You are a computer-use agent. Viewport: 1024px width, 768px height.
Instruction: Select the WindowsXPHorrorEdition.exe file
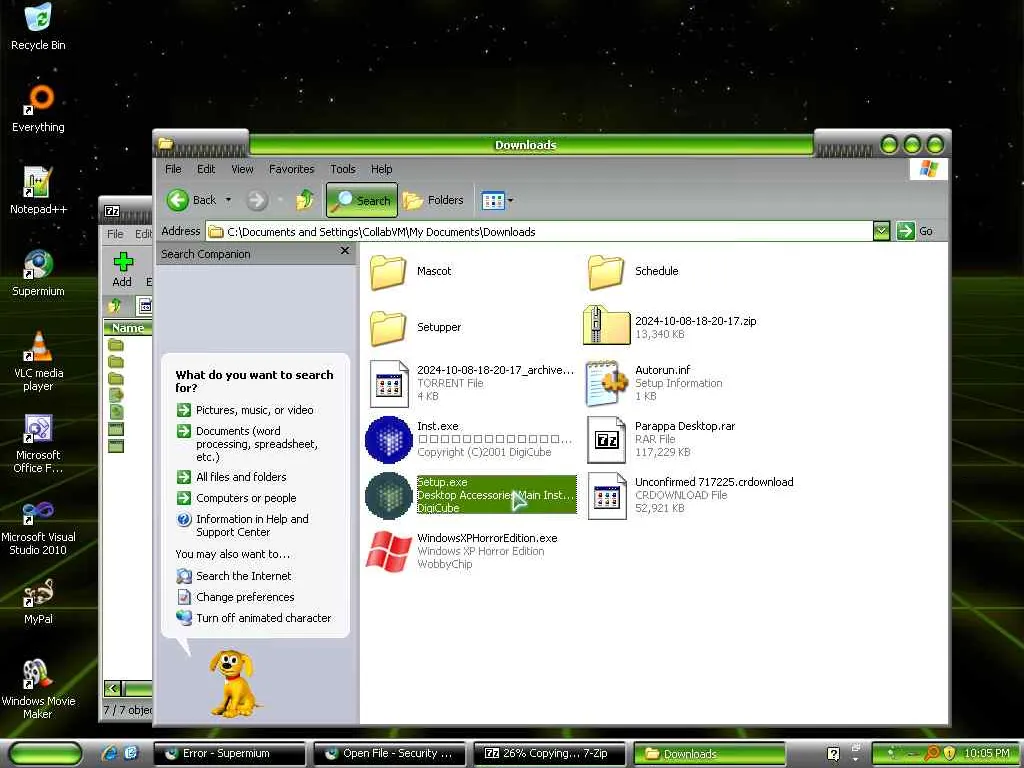click(462, 551)
